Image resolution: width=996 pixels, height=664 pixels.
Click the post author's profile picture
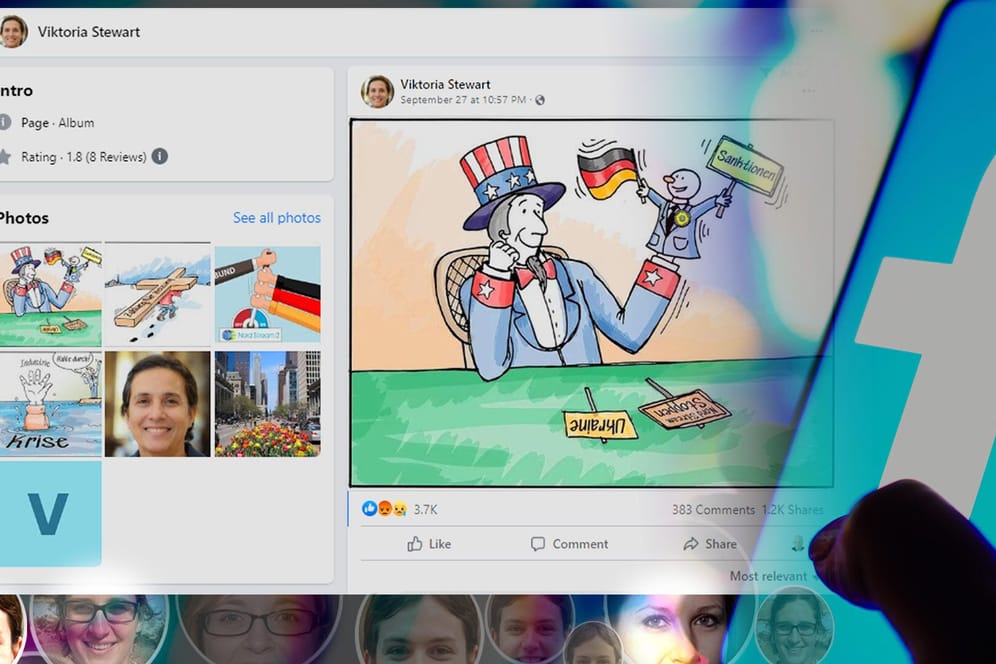click(377, 91)
